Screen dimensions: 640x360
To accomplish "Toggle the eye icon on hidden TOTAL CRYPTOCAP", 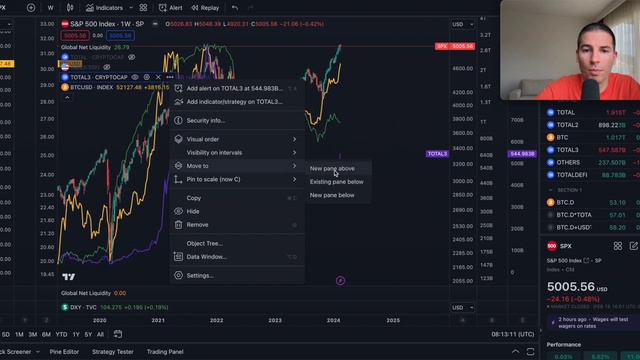I will 131,57.
